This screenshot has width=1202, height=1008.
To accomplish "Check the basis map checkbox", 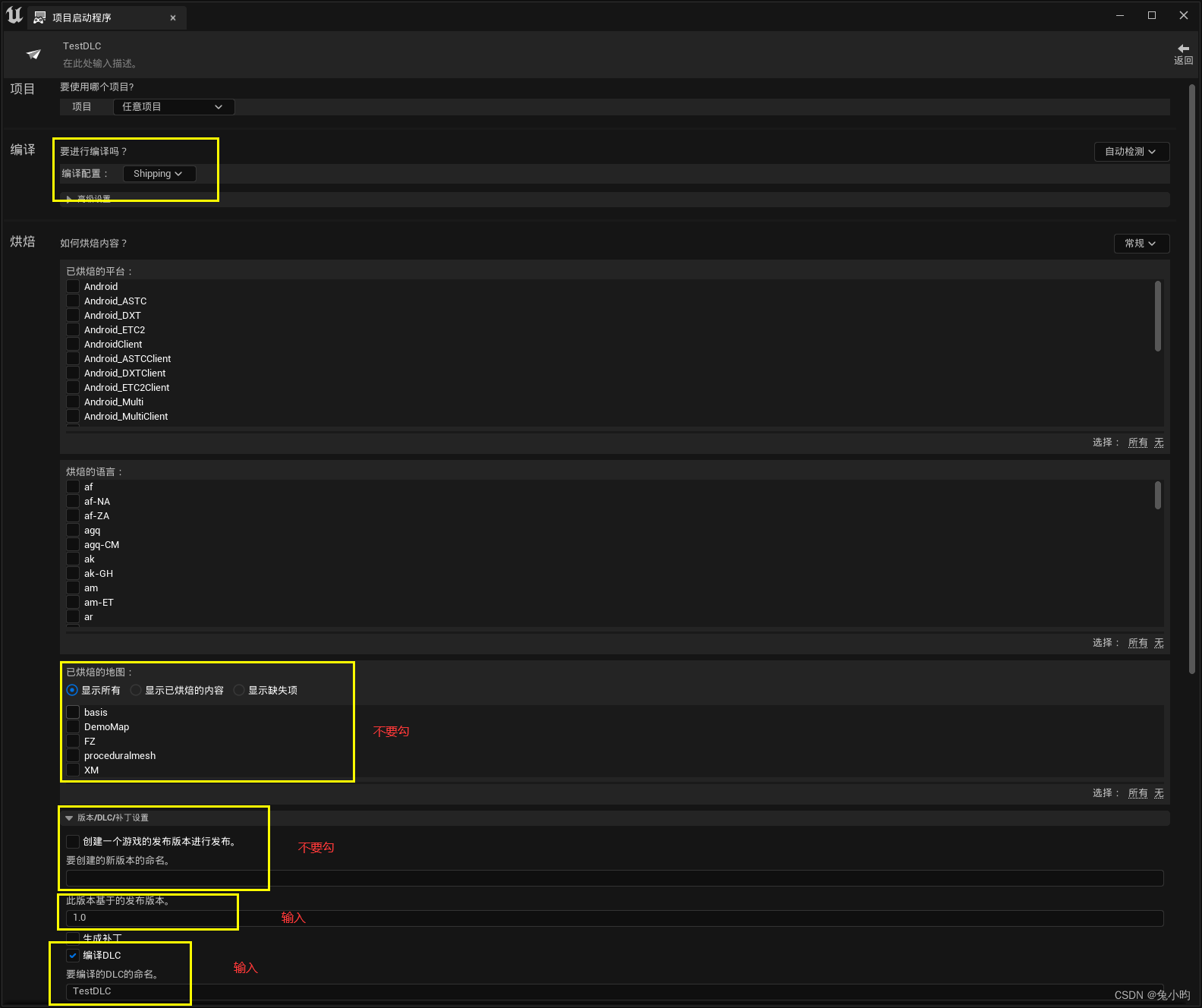I will click(73, 712).
